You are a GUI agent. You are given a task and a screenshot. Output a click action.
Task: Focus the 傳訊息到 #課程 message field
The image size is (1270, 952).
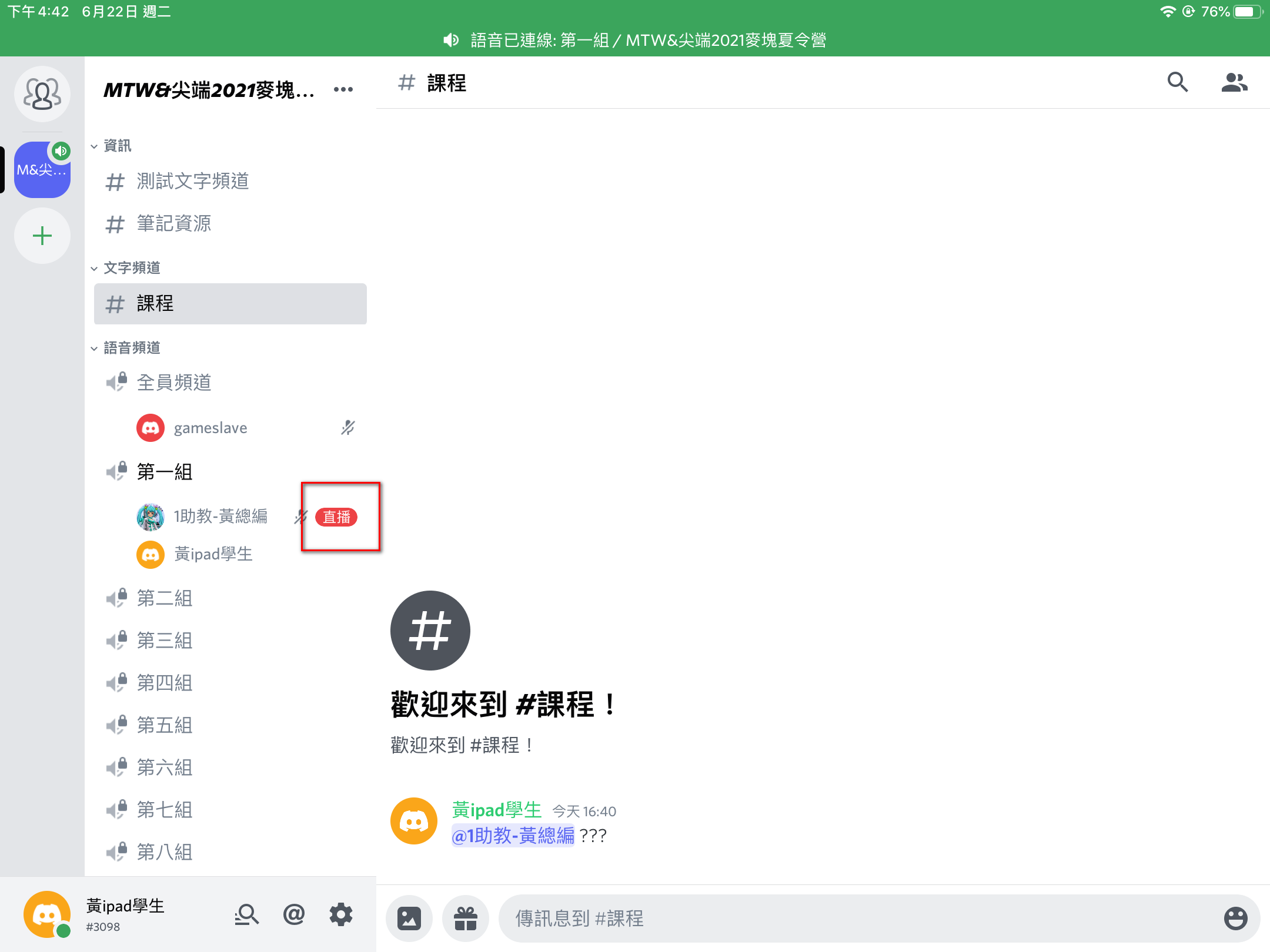pyautogui.click(x=858, y=918)
